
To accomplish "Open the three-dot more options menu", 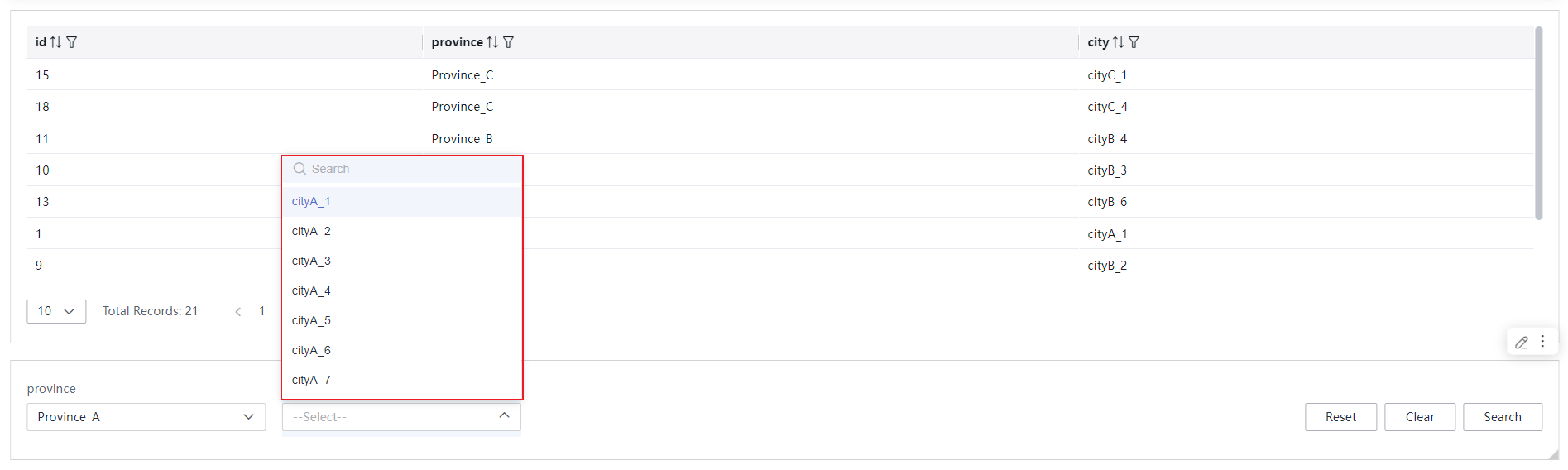I will pos(1542,341).
